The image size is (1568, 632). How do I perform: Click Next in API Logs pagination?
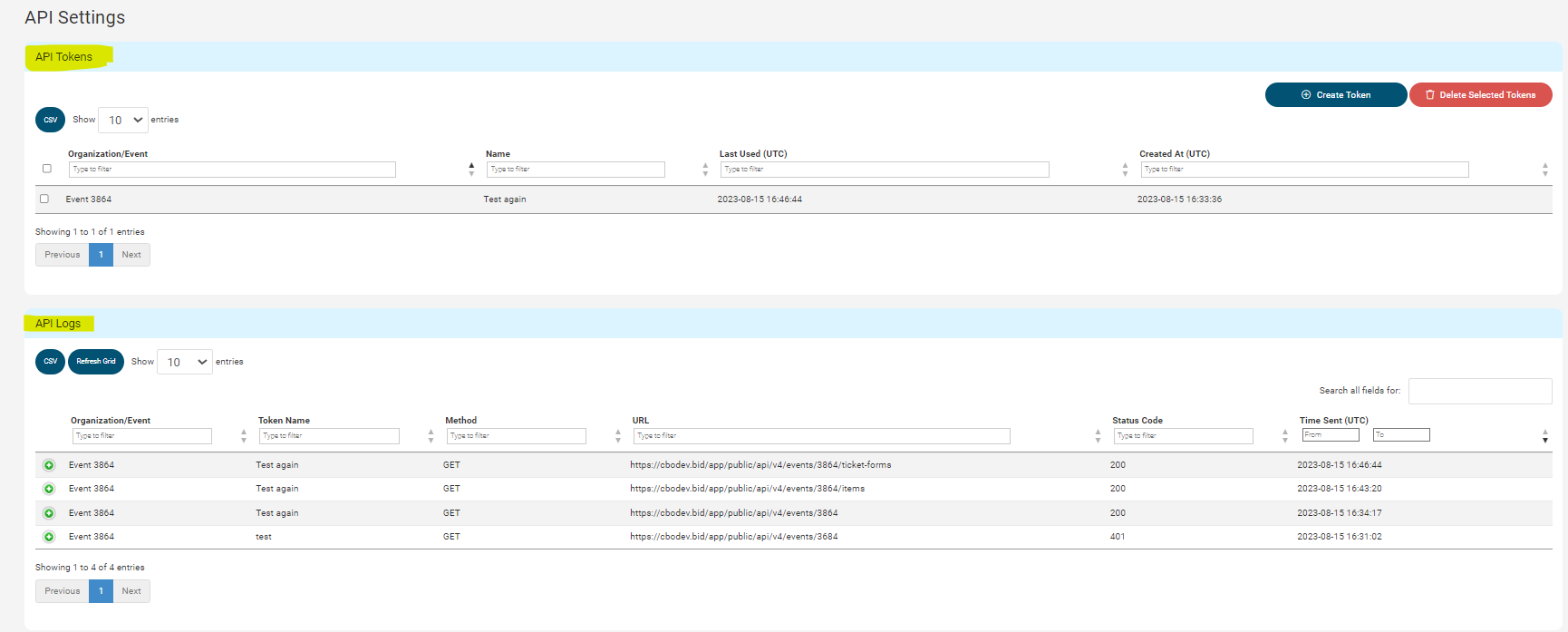point(131,591)
